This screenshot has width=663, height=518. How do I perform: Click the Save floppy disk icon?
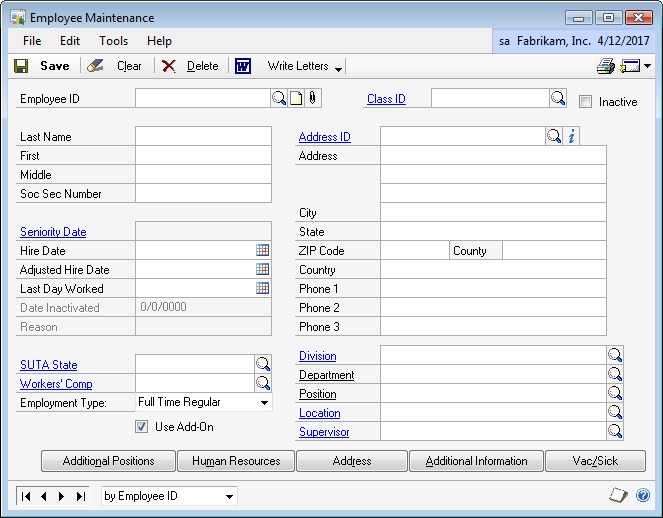click(x=21, y=66)
